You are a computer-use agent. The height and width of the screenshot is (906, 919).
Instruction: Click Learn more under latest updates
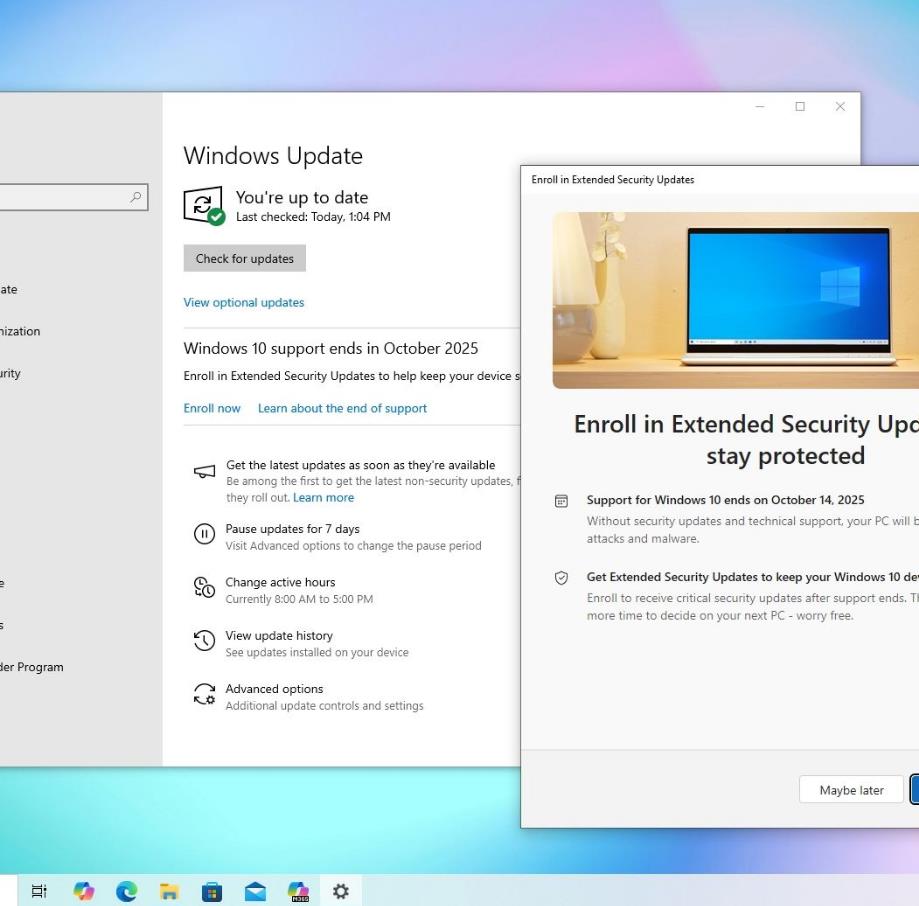(324, 498)
